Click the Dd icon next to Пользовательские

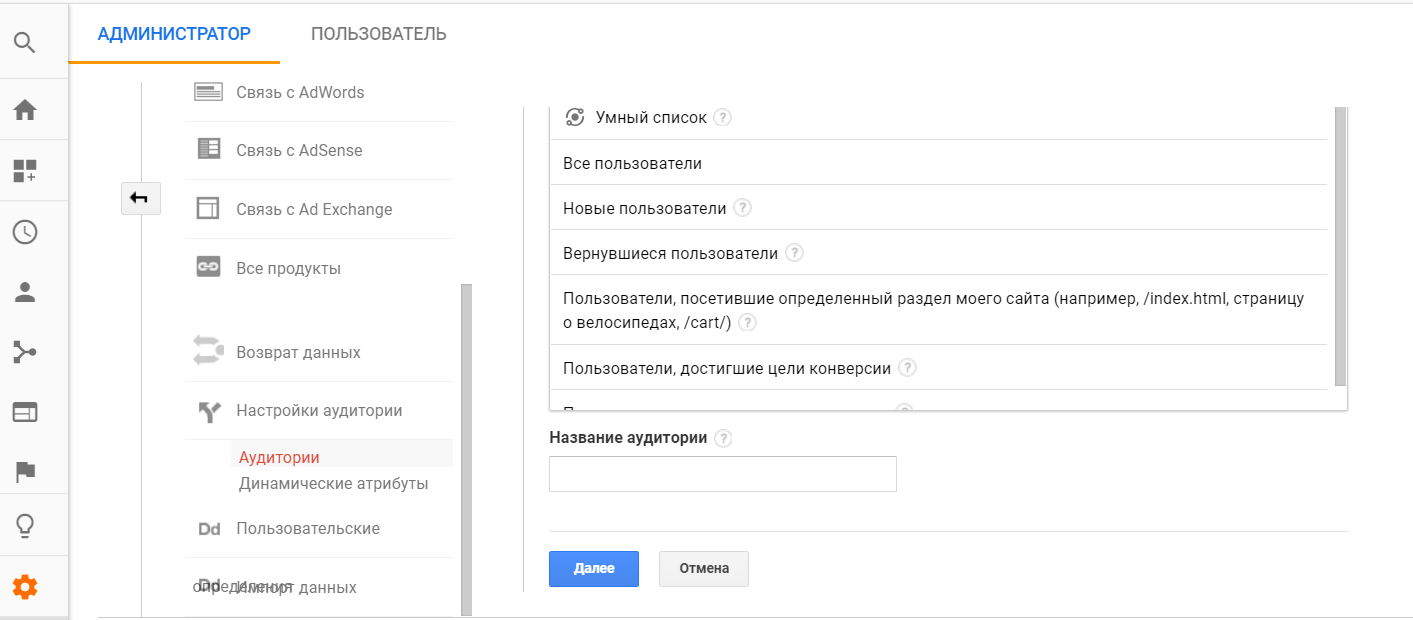(x=209, y=529)
